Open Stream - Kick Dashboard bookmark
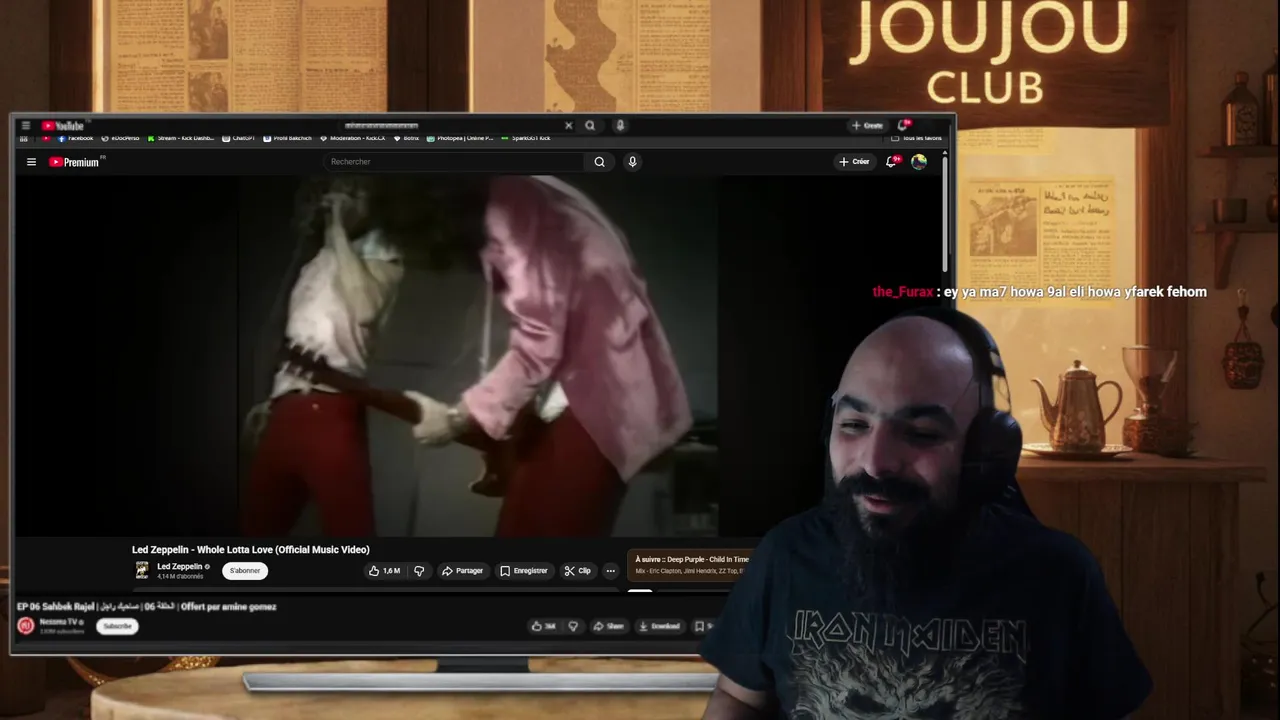 (x=181, y=138)
